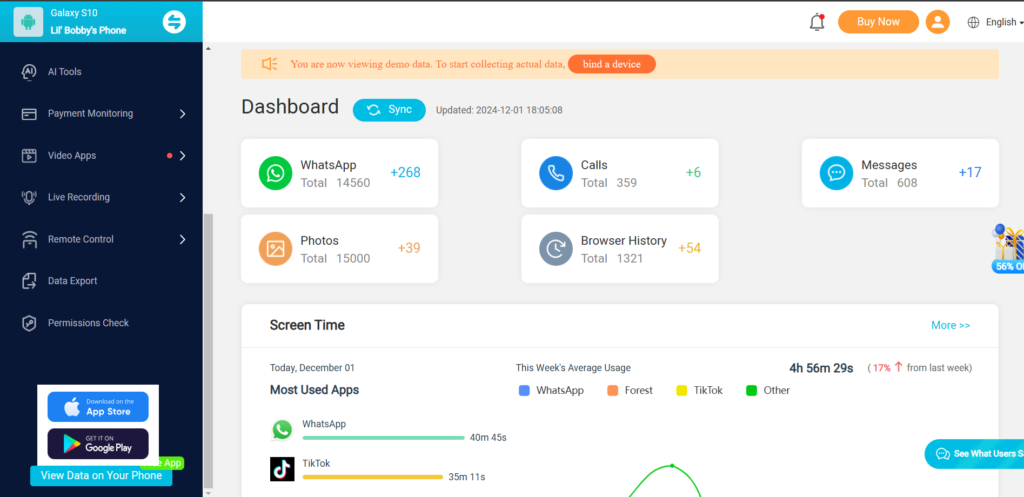The height and width of the screenshot is (497, 1024).
Task: Click the Sync button
Action: (389, 110)
